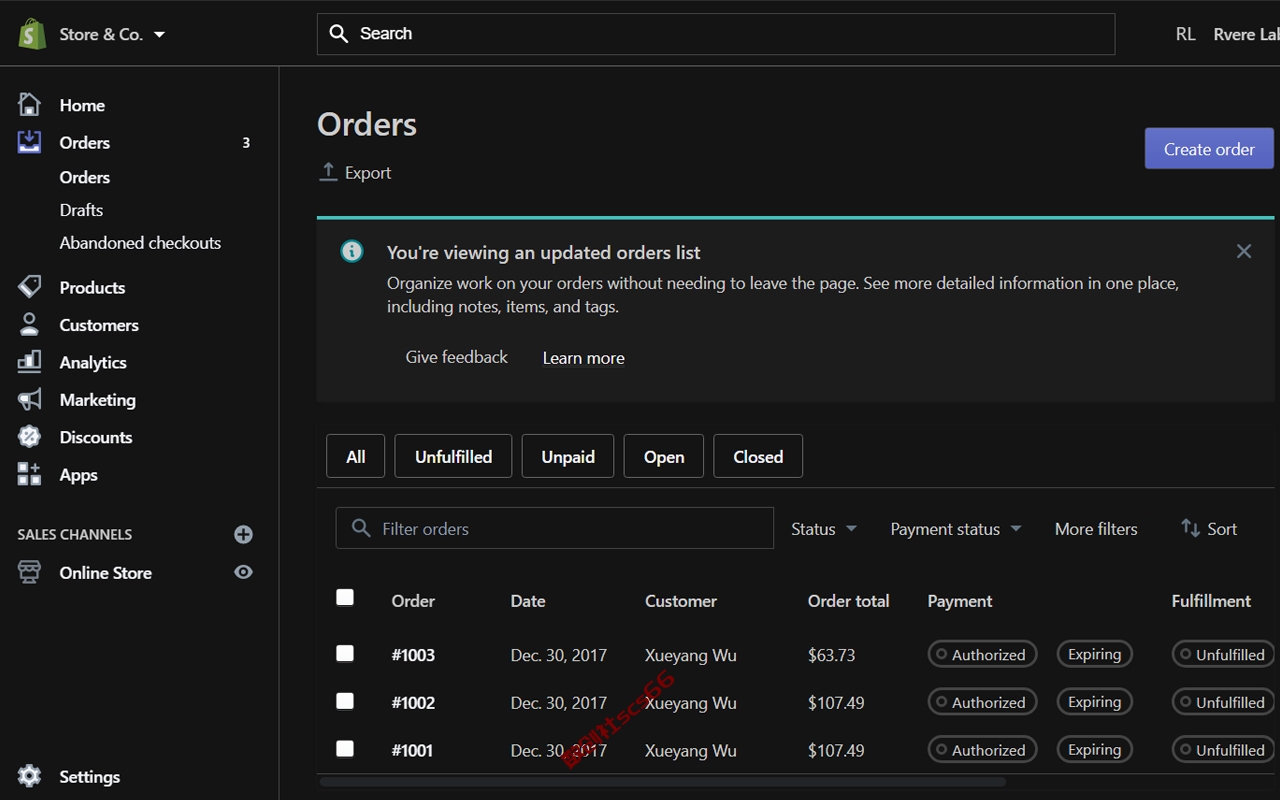This screenshot has width=1280, height=800.
Task: Focus the top Search field
Action: (x=716, y=34)
